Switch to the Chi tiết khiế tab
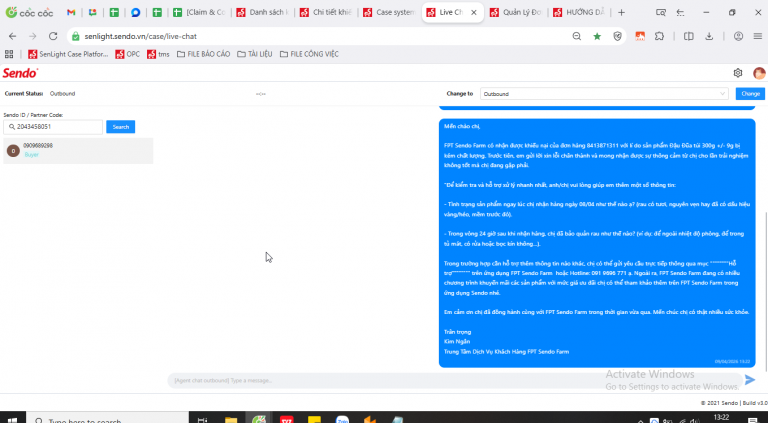 click(326, 13)
